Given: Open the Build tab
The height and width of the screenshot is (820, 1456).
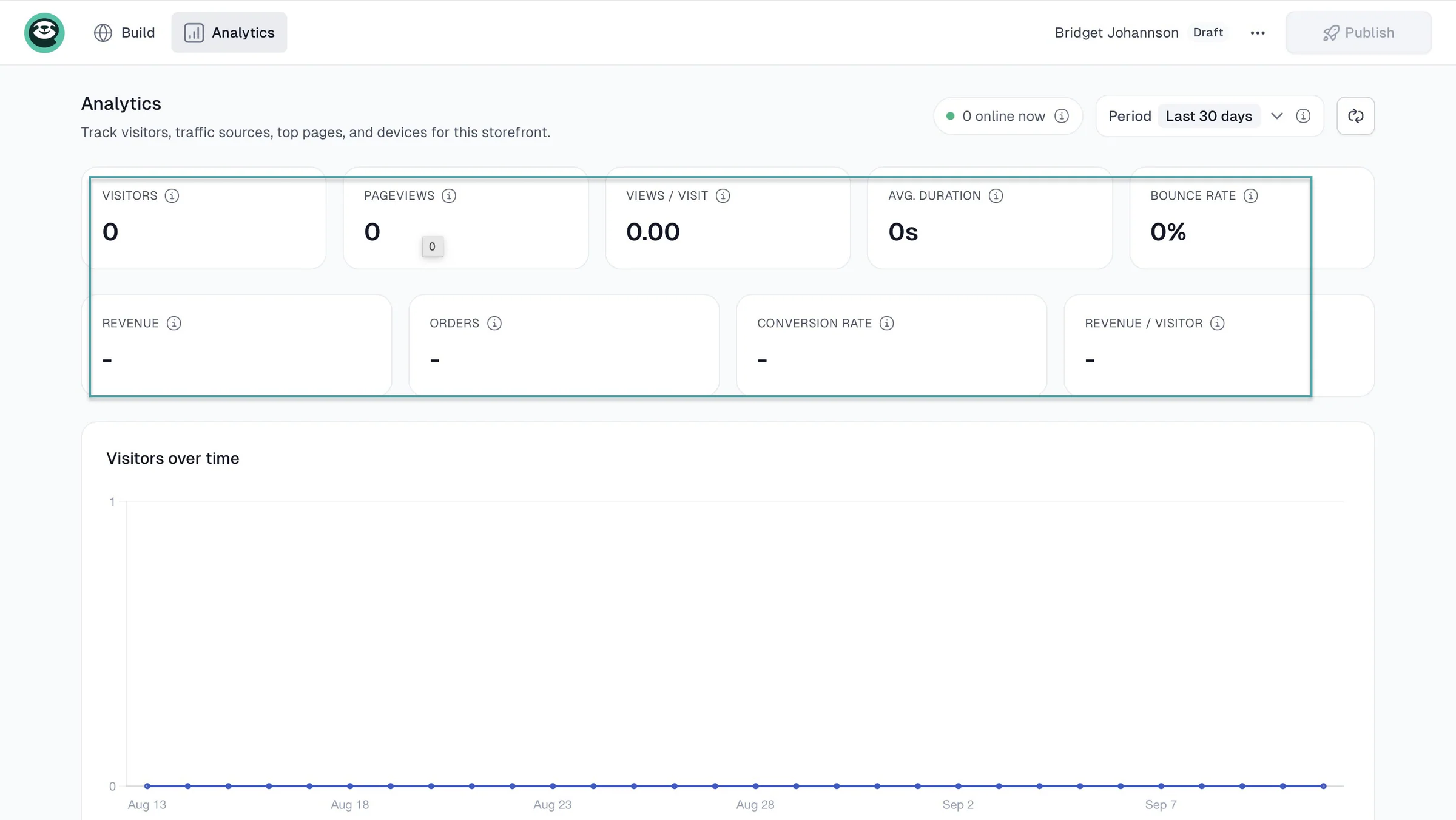Looking at the screenshot, I should (x=124, y=33).
